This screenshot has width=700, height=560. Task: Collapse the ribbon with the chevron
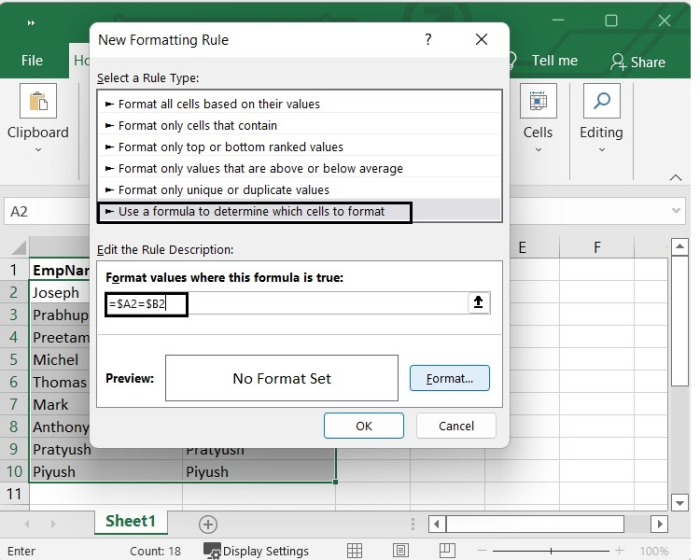(x=675, y=177)
